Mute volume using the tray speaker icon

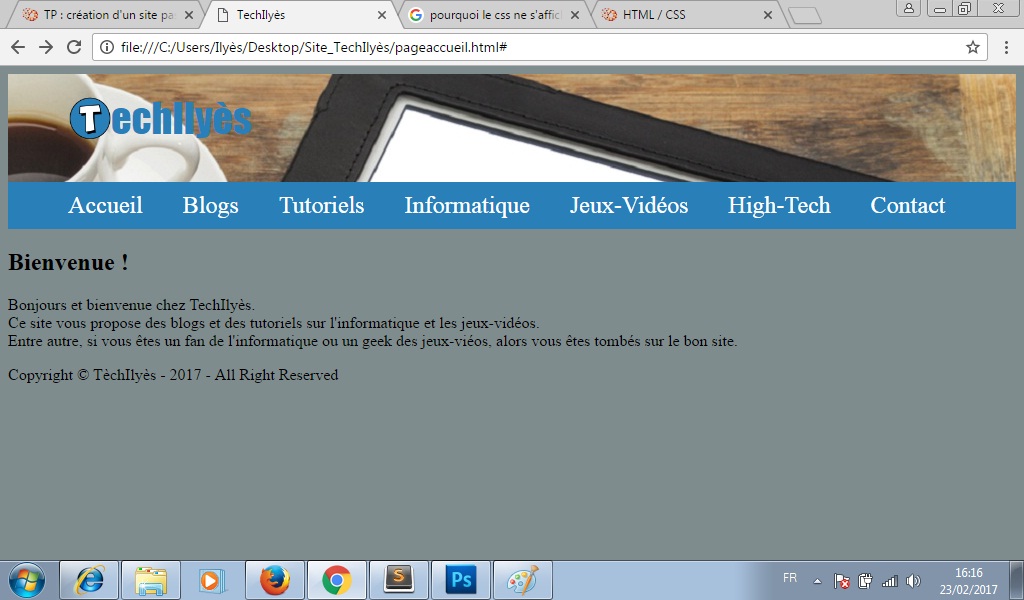click(x=913, y=580)
